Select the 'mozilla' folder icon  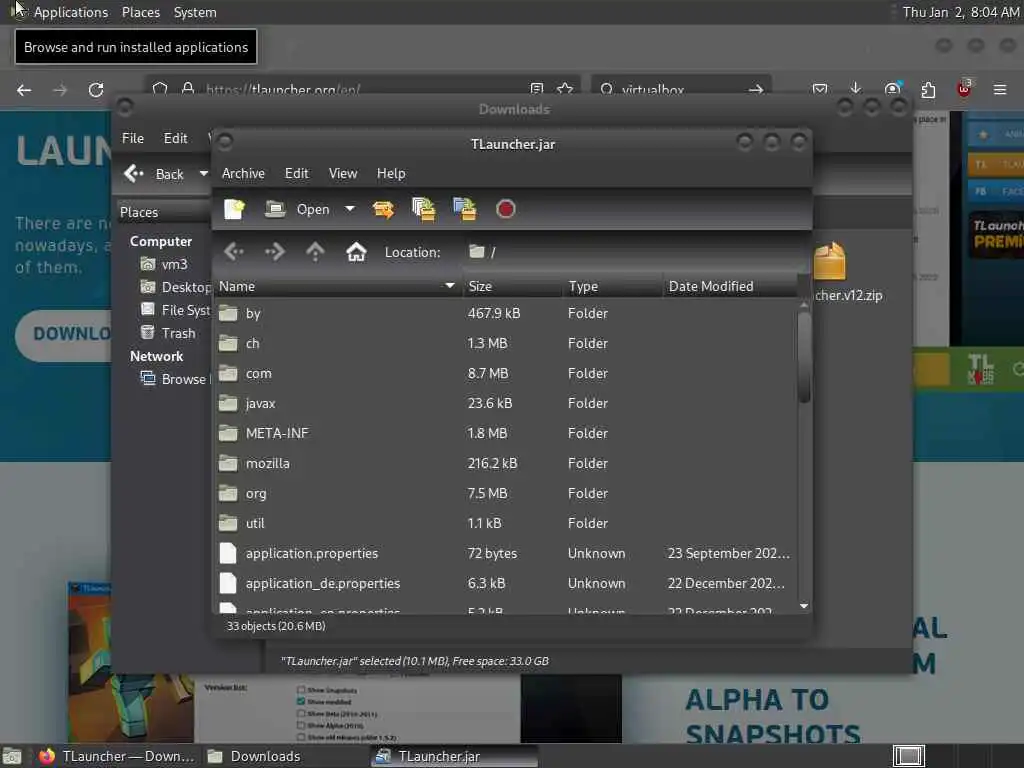[228, 464]
